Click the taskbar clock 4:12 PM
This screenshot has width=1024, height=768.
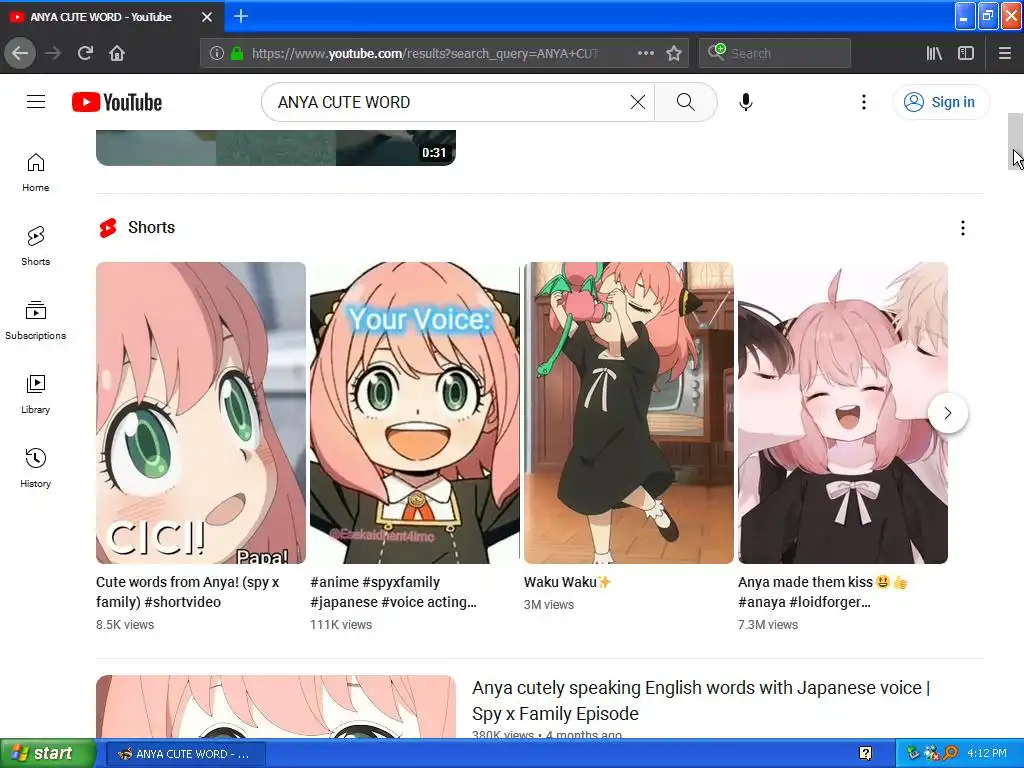tap(987, 753)
